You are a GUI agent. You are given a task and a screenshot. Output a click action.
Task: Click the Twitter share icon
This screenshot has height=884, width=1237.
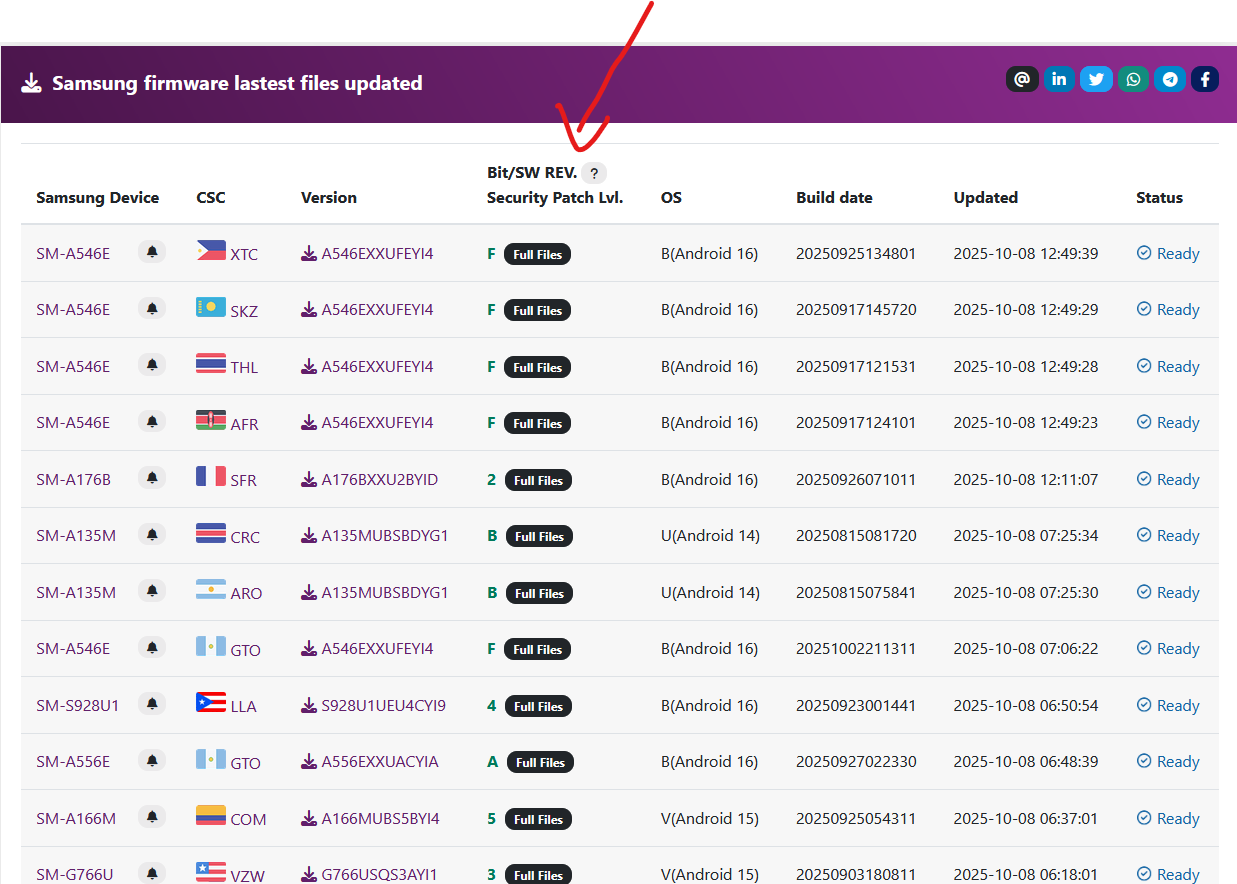(x=1096, y=79)
